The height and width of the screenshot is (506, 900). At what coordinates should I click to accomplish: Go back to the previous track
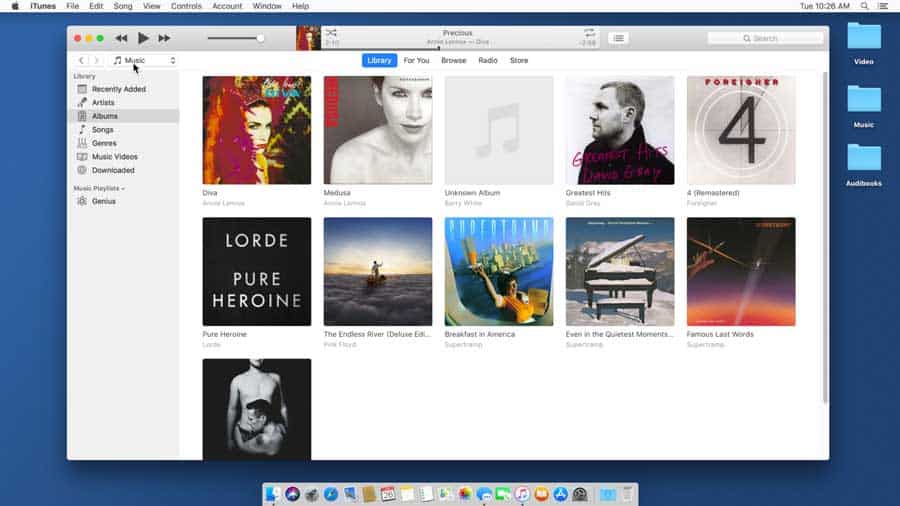point(121,38)
